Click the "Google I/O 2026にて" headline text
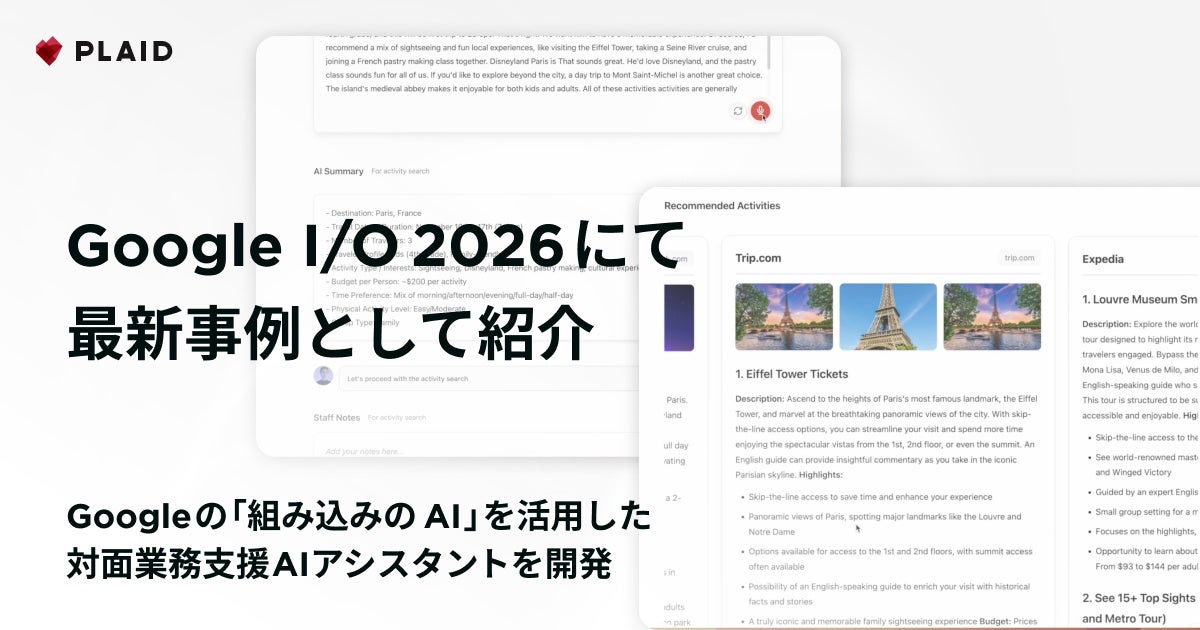 [376, 246]
